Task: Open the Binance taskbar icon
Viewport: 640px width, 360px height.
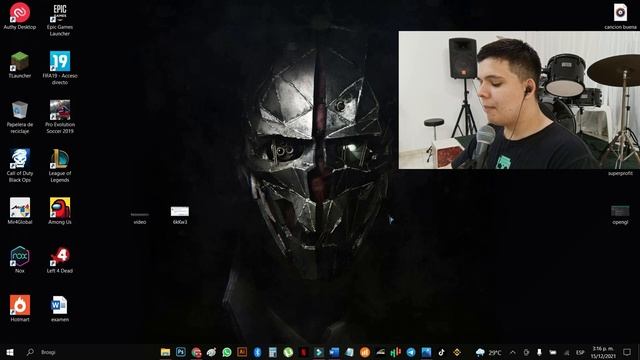Action: [x=457, y=352]
